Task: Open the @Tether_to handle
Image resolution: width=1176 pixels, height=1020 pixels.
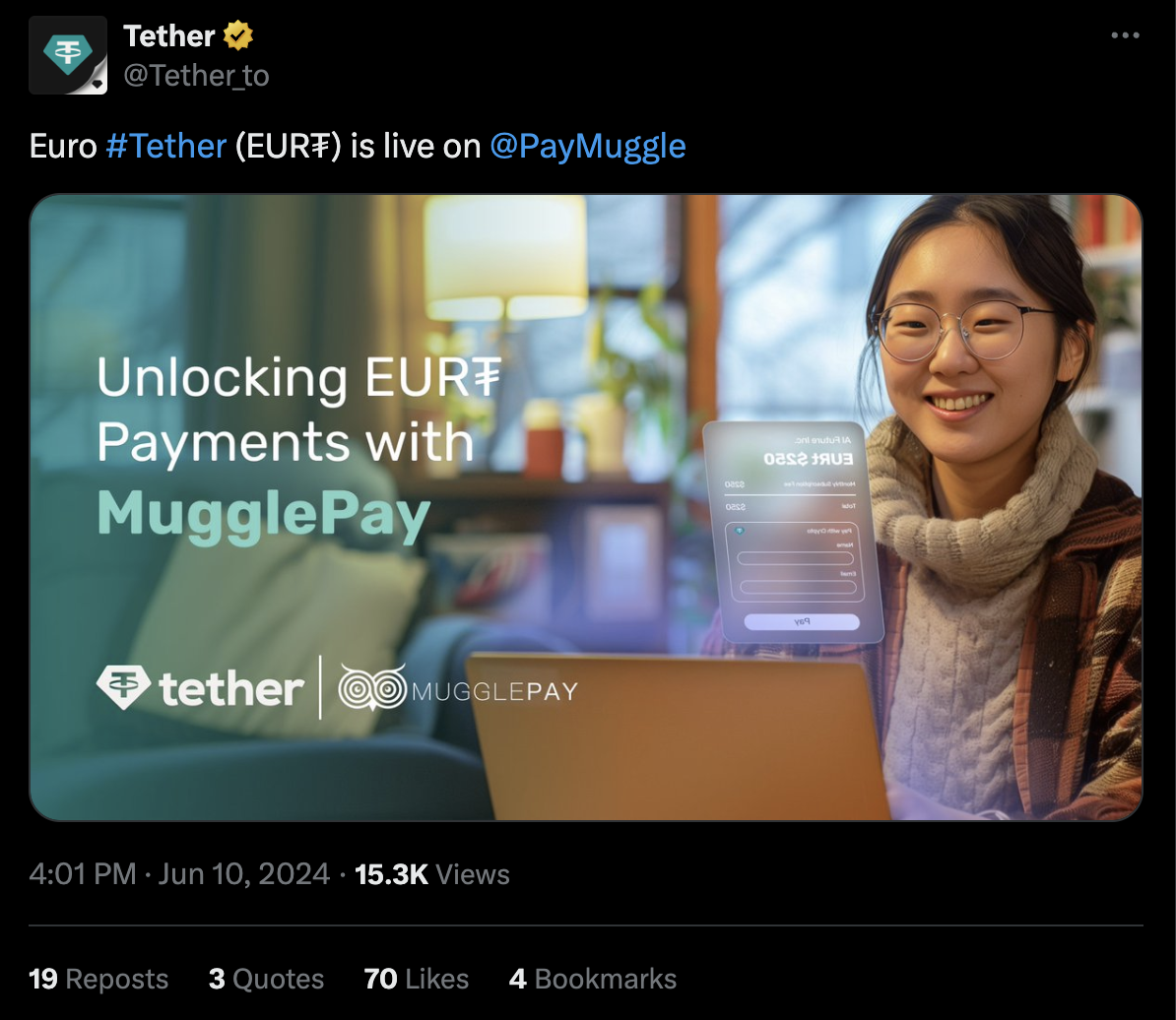Action: point(197,76)
